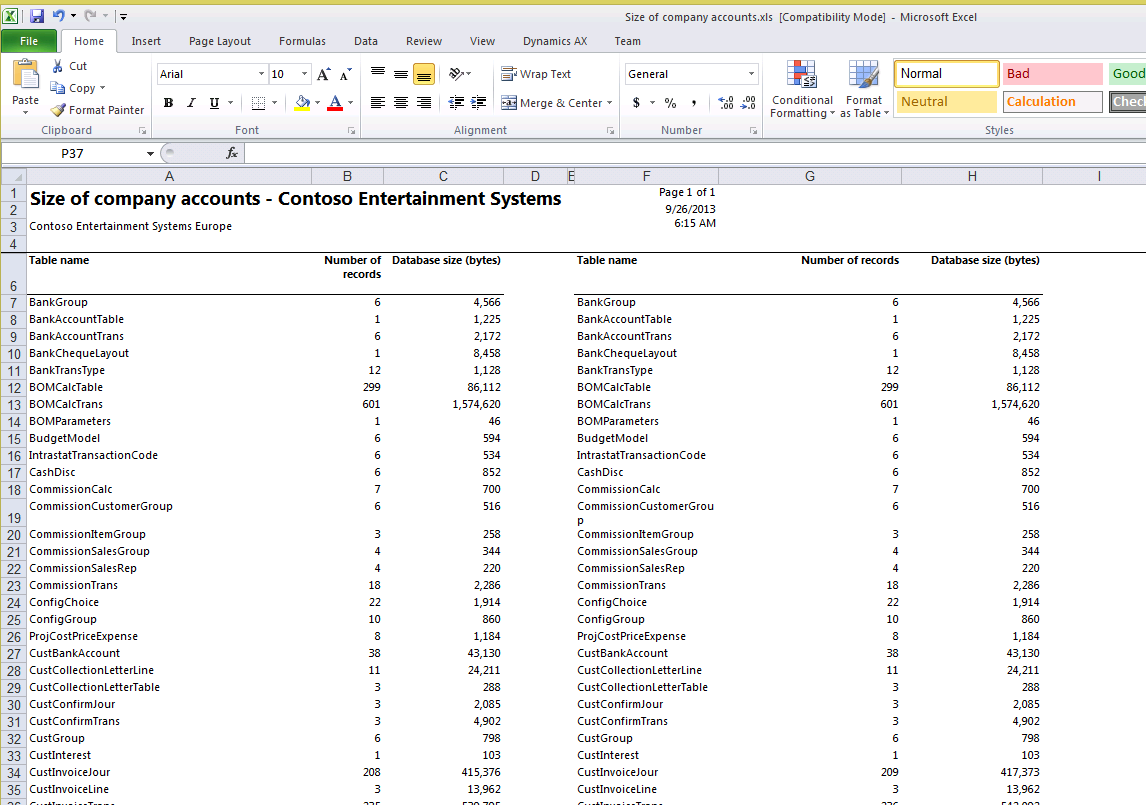This screenshot has width=1146, height=805.
Task: Click the Insert Function fx icon
Action: [x=232, y=153]
